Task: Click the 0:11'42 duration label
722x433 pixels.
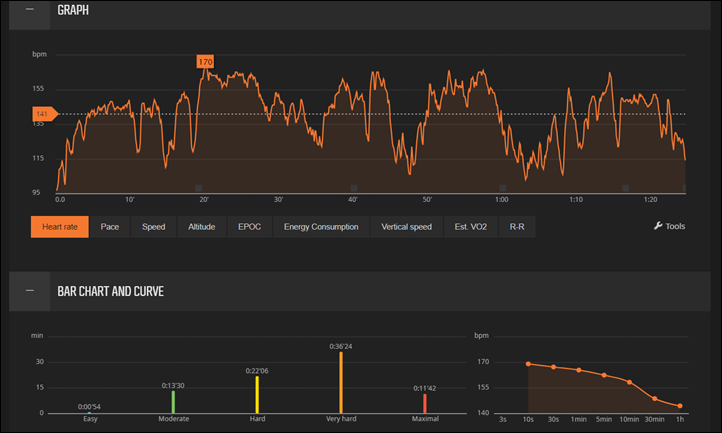Action: tap(425, 388)
